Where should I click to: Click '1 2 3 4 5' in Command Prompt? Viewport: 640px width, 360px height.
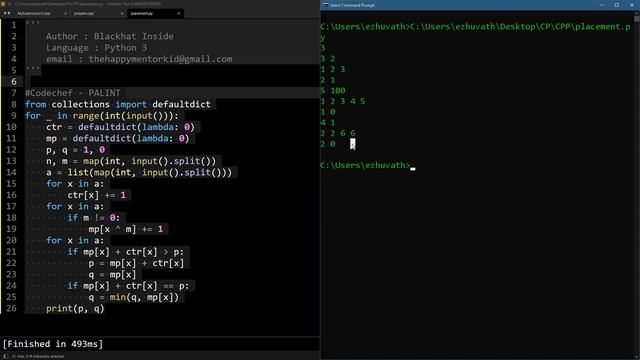343,101
